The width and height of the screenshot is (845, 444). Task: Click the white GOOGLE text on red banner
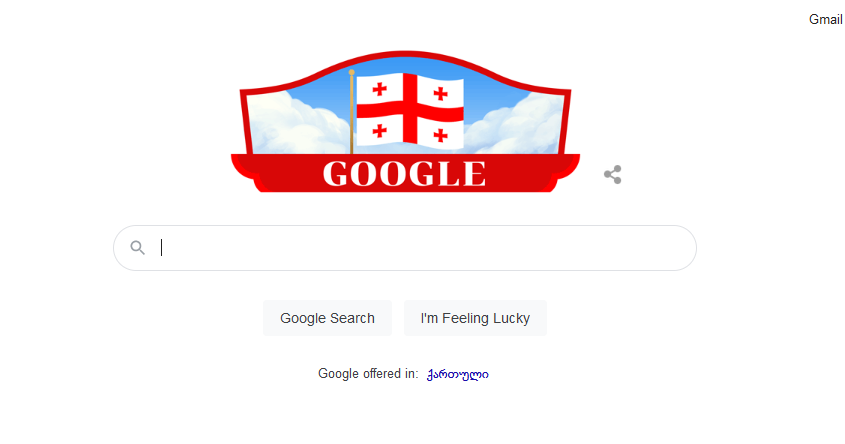point(405,174)
